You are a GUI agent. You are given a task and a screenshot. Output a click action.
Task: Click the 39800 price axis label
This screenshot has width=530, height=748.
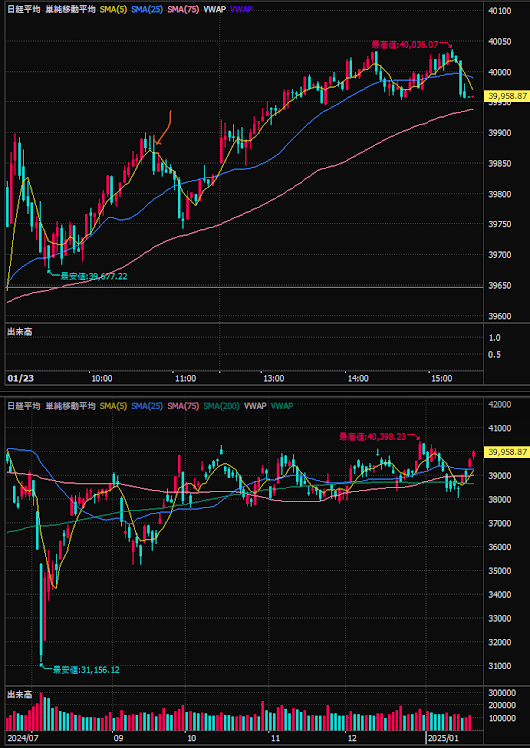tap(500, 194)
